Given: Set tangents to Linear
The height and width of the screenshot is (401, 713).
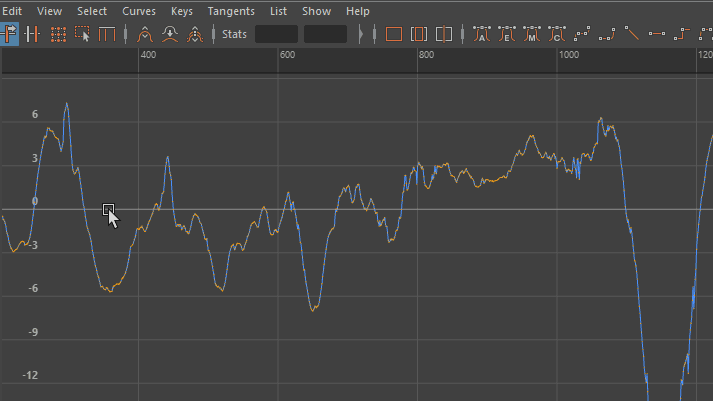Looking at the screenshot, I should (x=632, y=34).
